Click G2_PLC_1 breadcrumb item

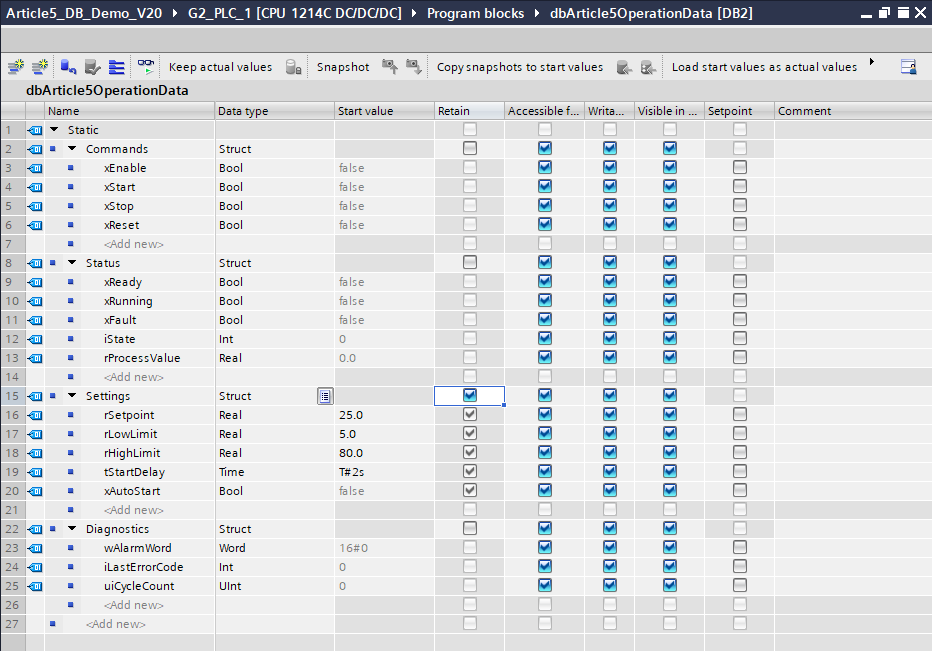tap(294, 13)
